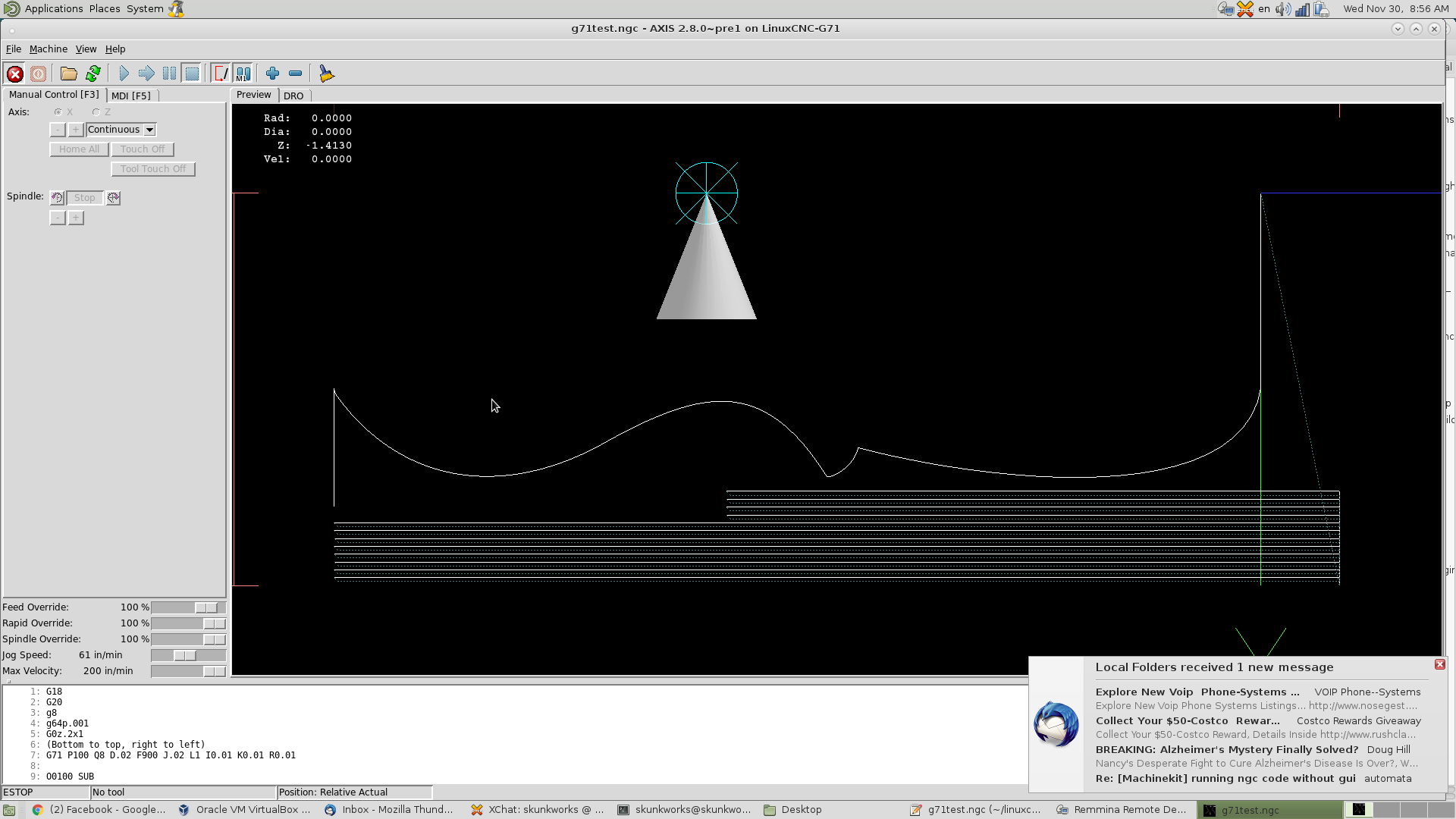
Task: Toggle machine power icon
Action: tap(38, 74)
